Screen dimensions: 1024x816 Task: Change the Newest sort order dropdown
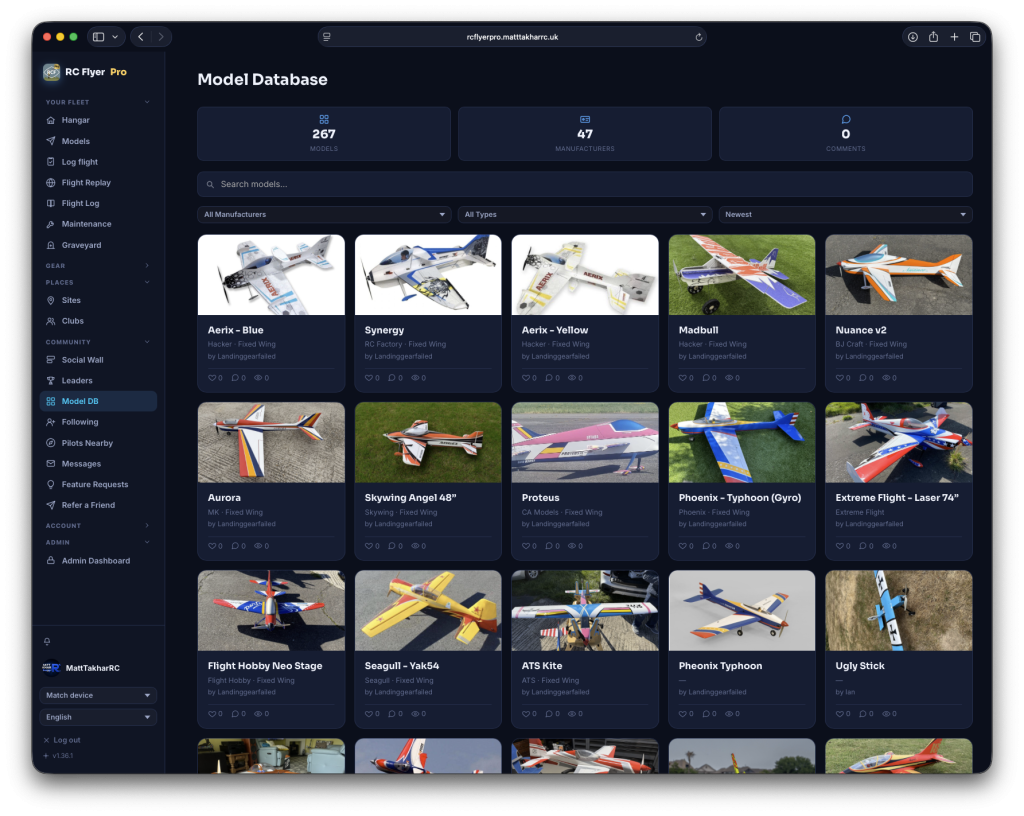pyautogui.click(x=845, y=215)
